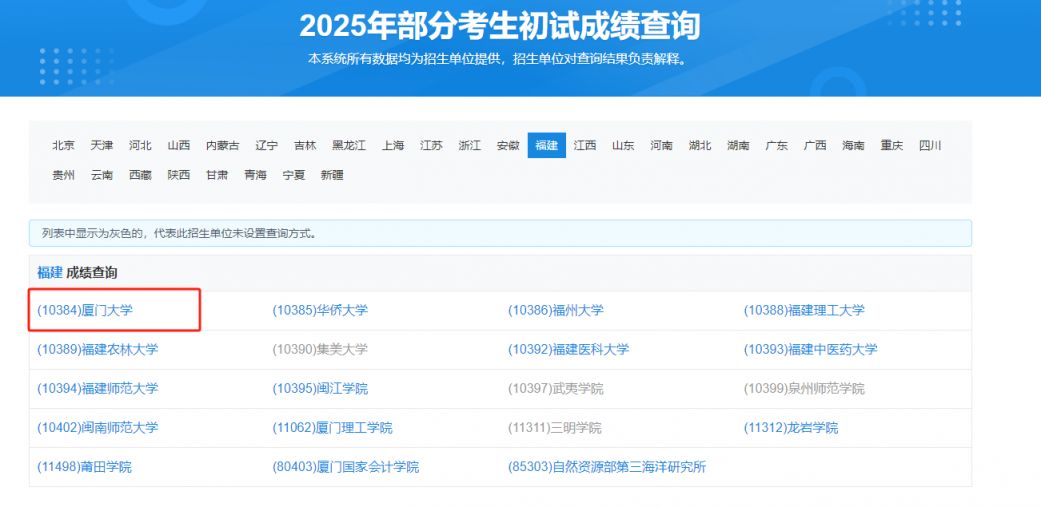1041x507 pixels.
Task: Open the 河南 province tab
Action: pos(661,145)
